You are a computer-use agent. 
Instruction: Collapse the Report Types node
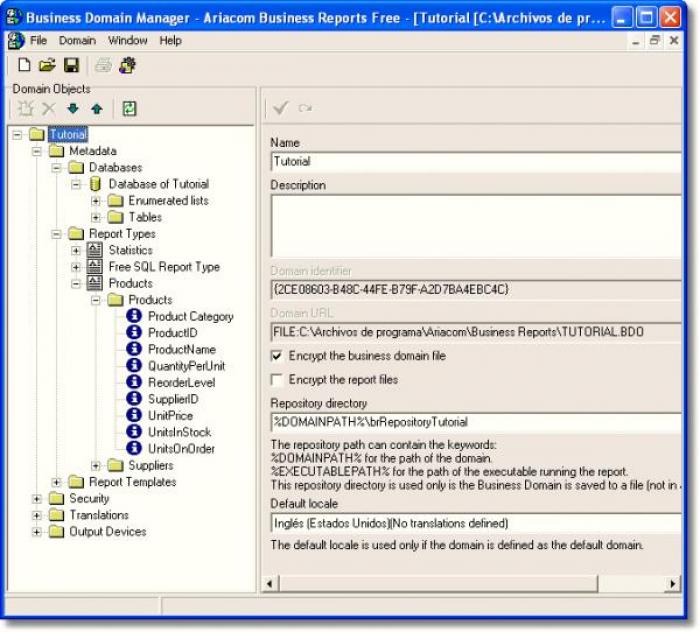pyautogui.click(x=56, y=234)
